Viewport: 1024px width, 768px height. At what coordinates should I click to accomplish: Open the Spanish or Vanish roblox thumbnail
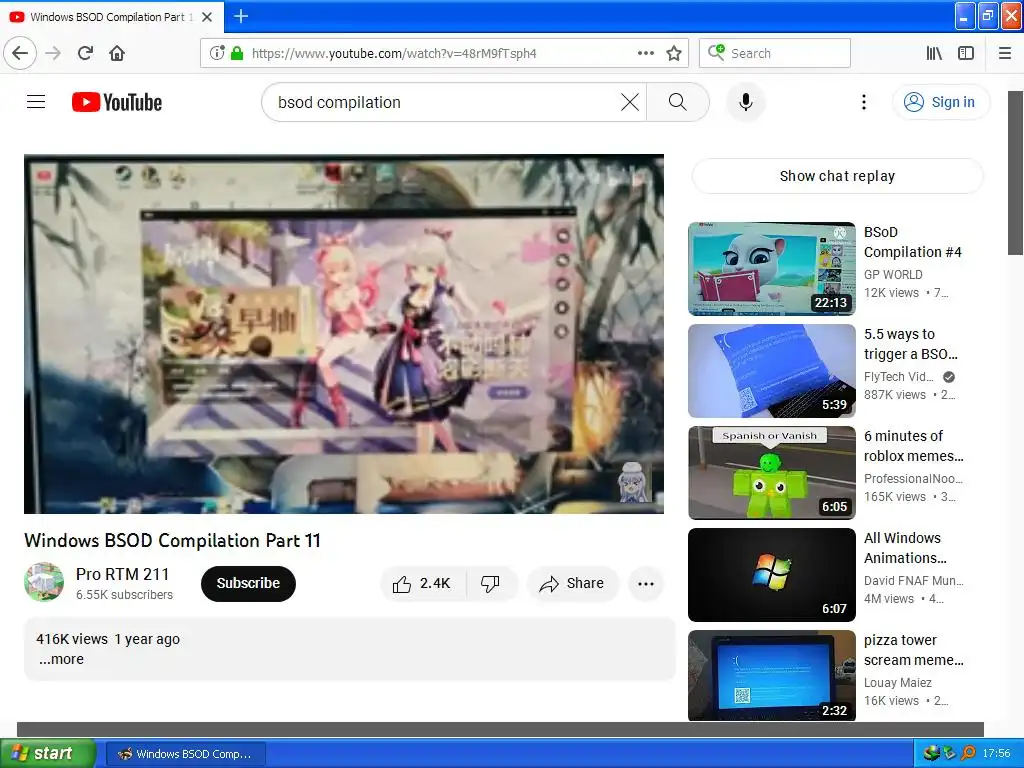[x=771, y=473]
